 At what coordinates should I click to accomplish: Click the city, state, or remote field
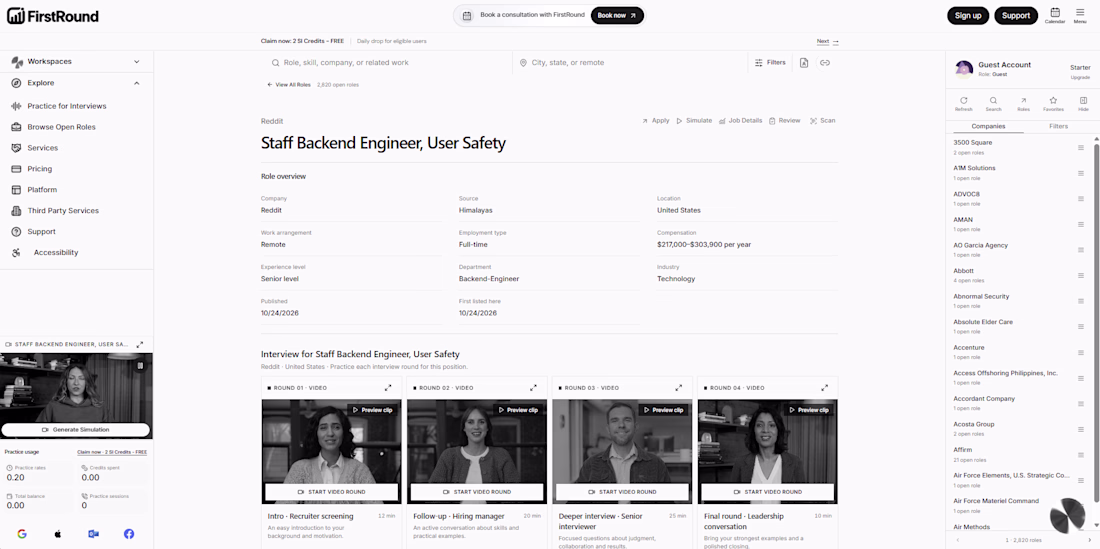pos(631,62)
